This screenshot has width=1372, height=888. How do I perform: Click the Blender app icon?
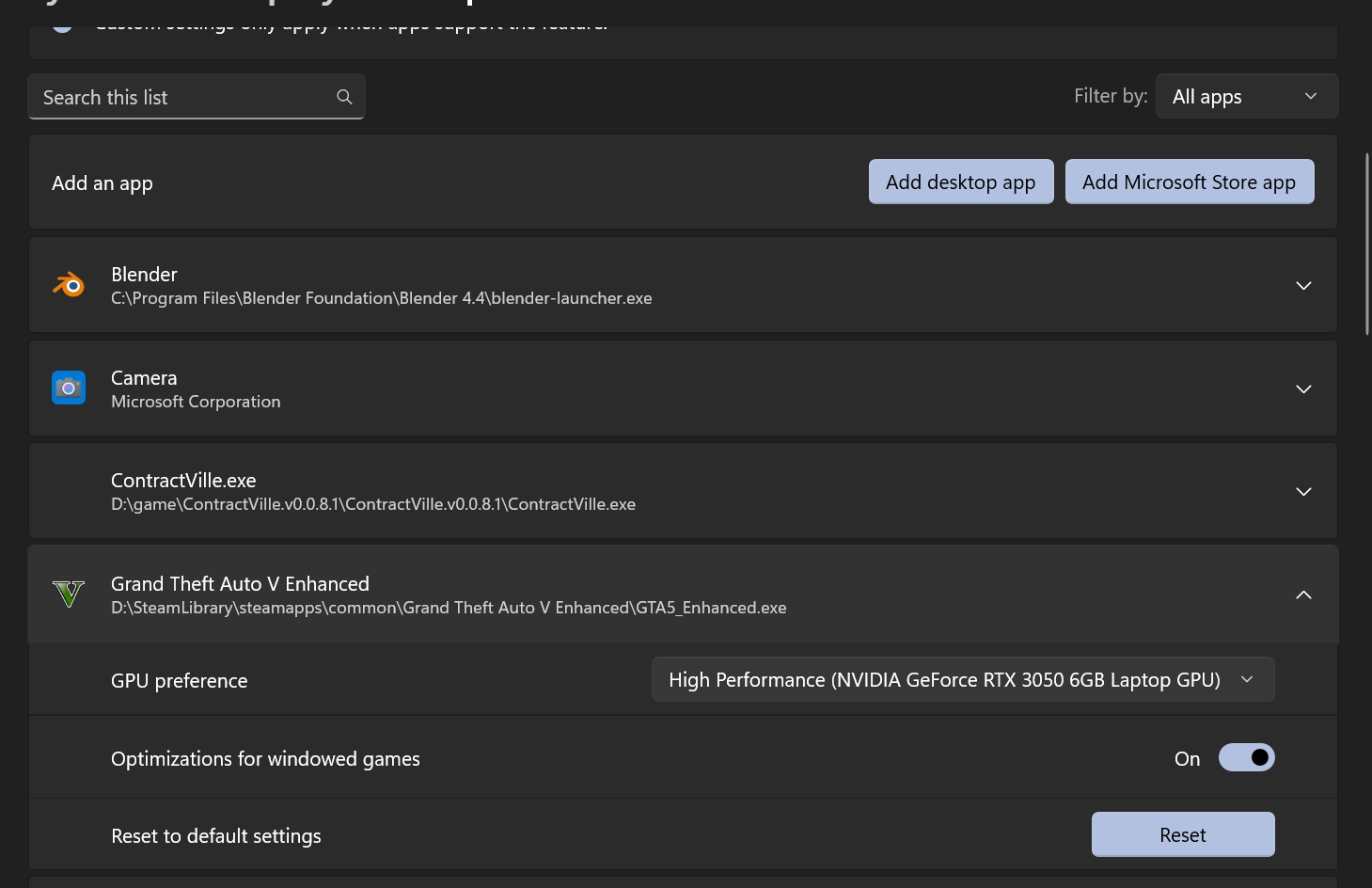(69, 284)
